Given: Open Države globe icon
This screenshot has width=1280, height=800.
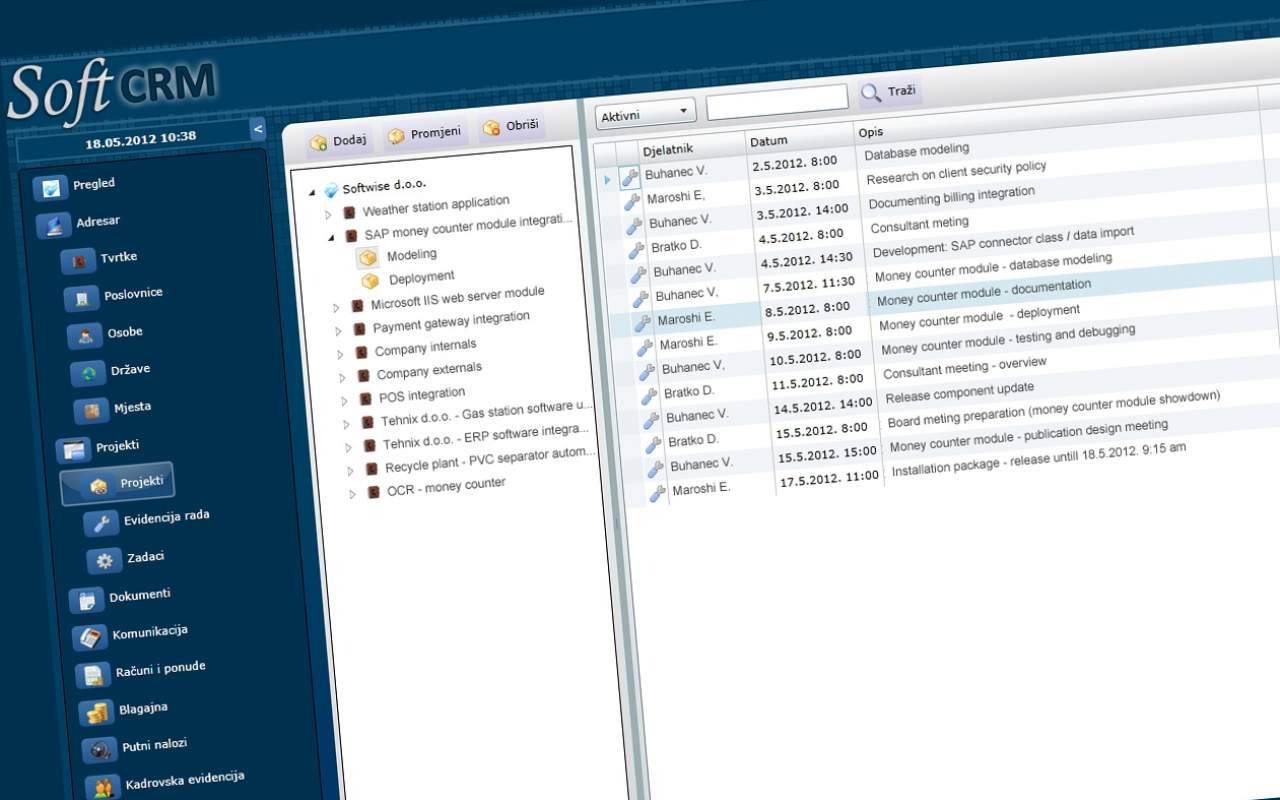Looking at the screenshot, I should point(88,373).
